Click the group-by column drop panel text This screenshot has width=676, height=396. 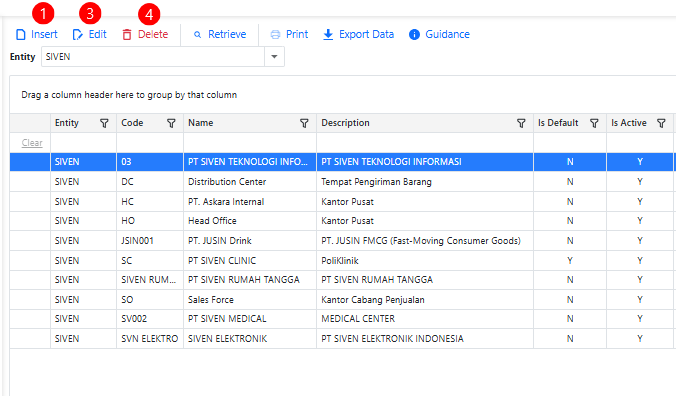point(129,95)
